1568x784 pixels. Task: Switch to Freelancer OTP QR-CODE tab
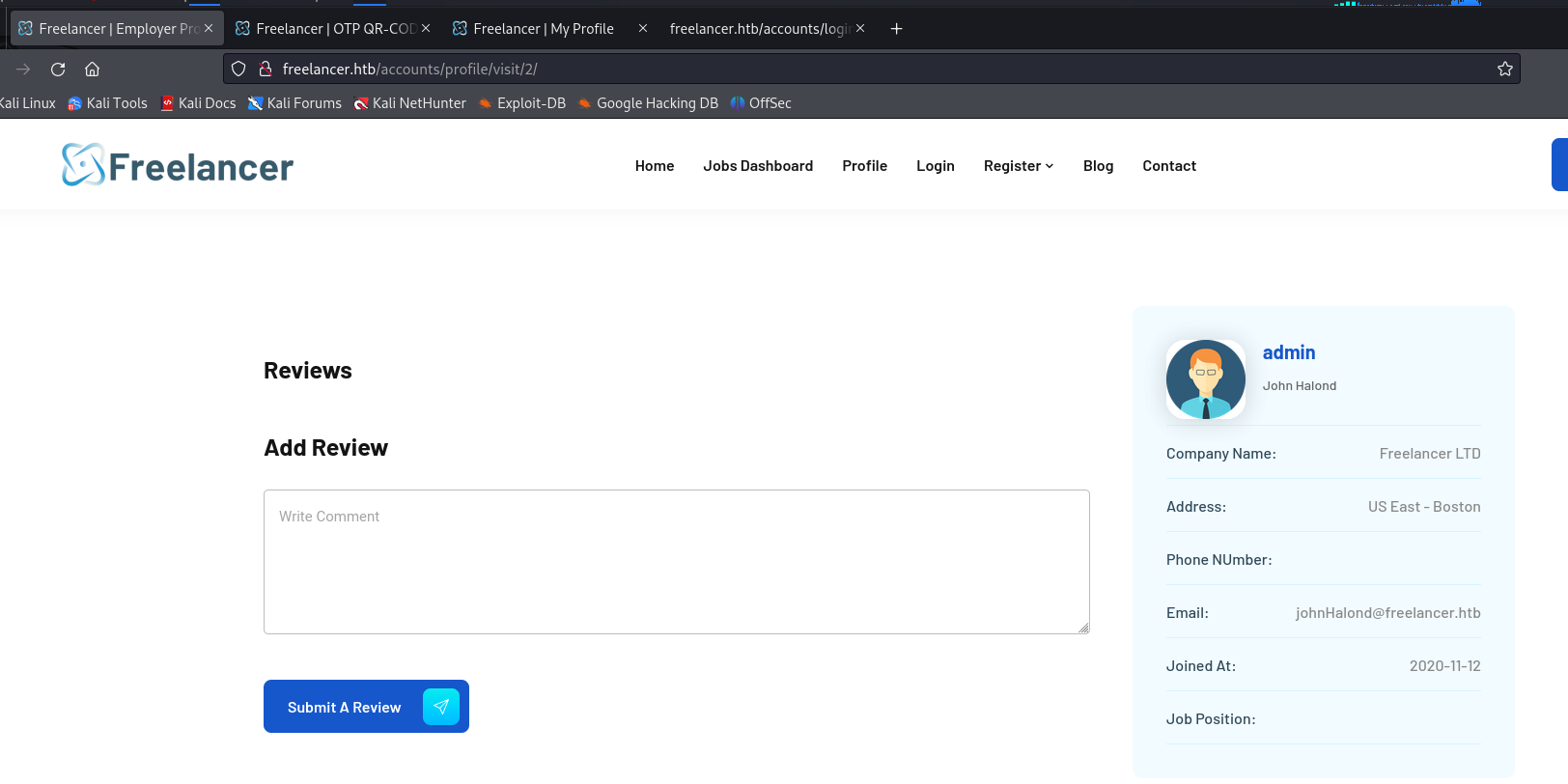click(x=334, y=29)
